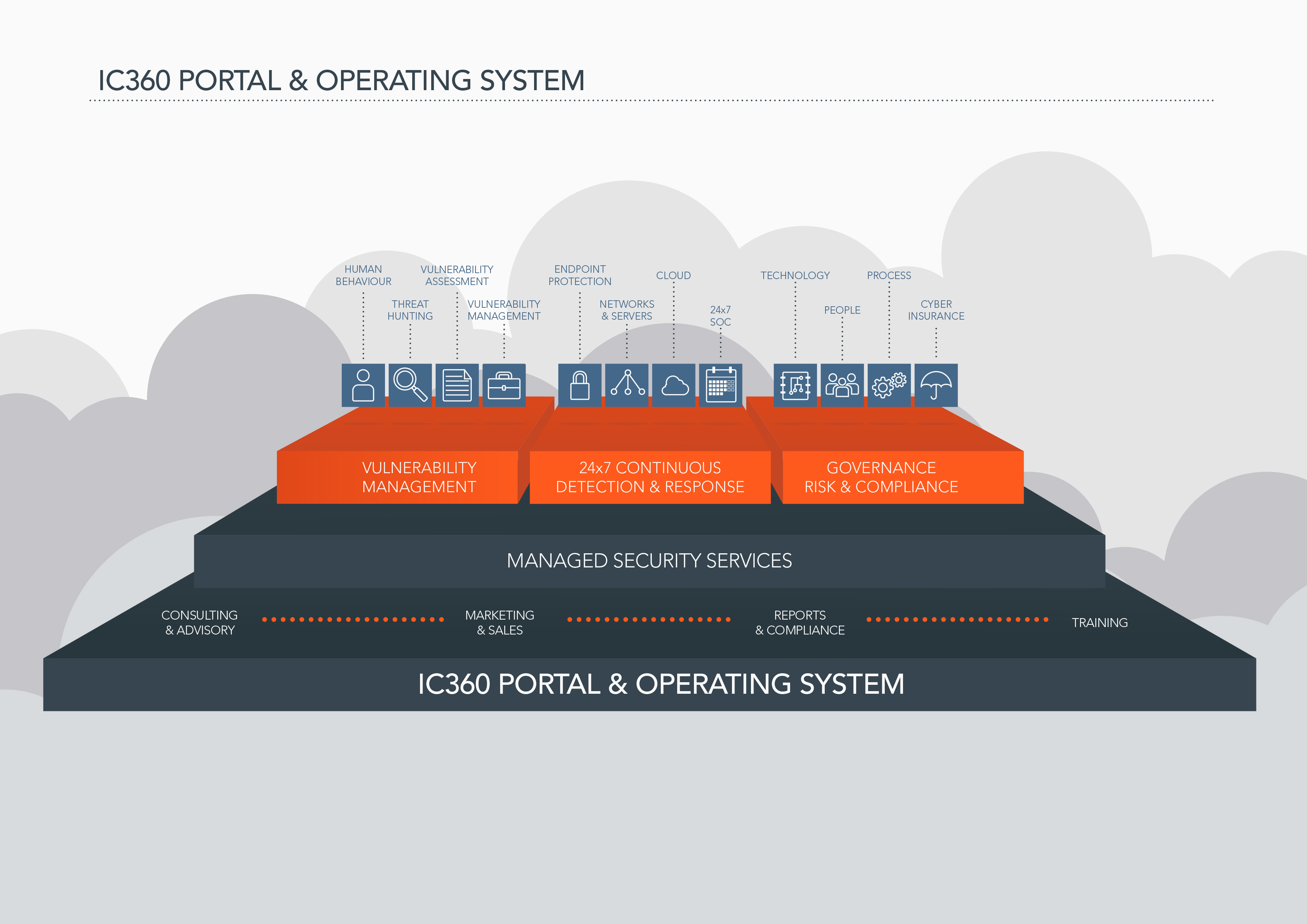Image resolution: width=1307 pixels, height=924 pixels.
Task: Click the Endpoint Protection padlock icon
Action: 580,385
